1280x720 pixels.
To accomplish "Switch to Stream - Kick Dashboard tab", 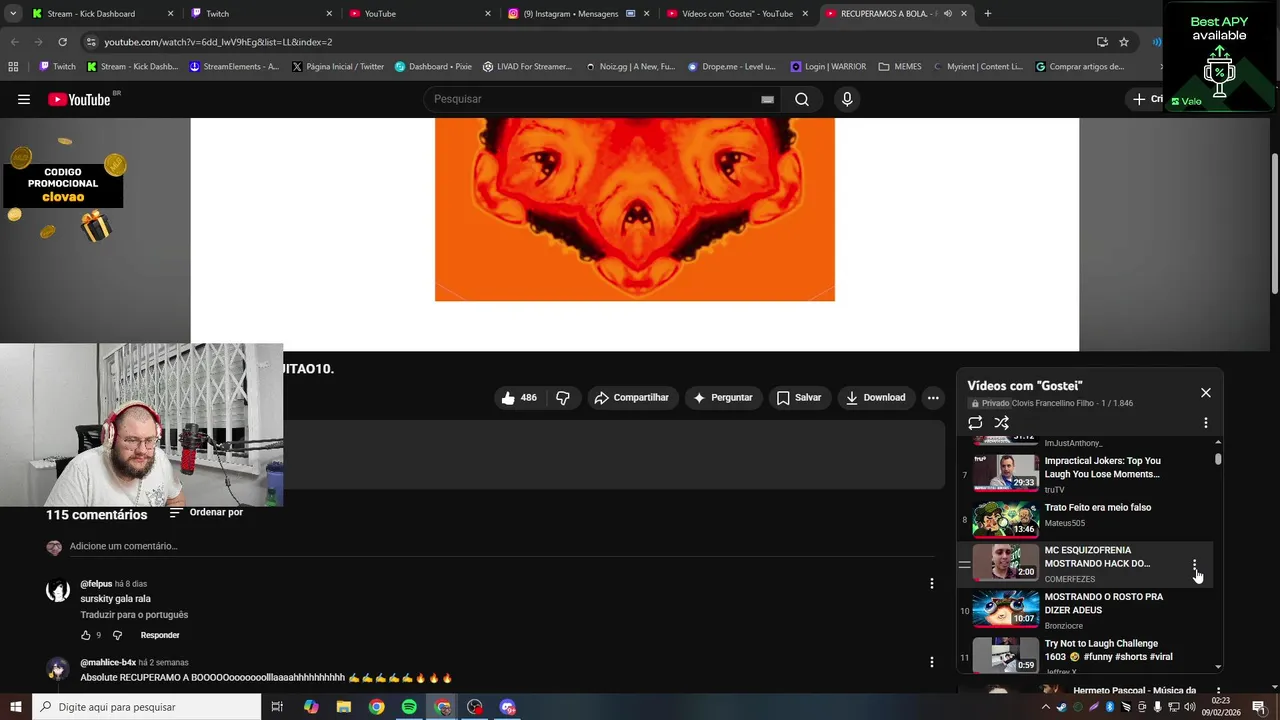I will pos(100,13).
